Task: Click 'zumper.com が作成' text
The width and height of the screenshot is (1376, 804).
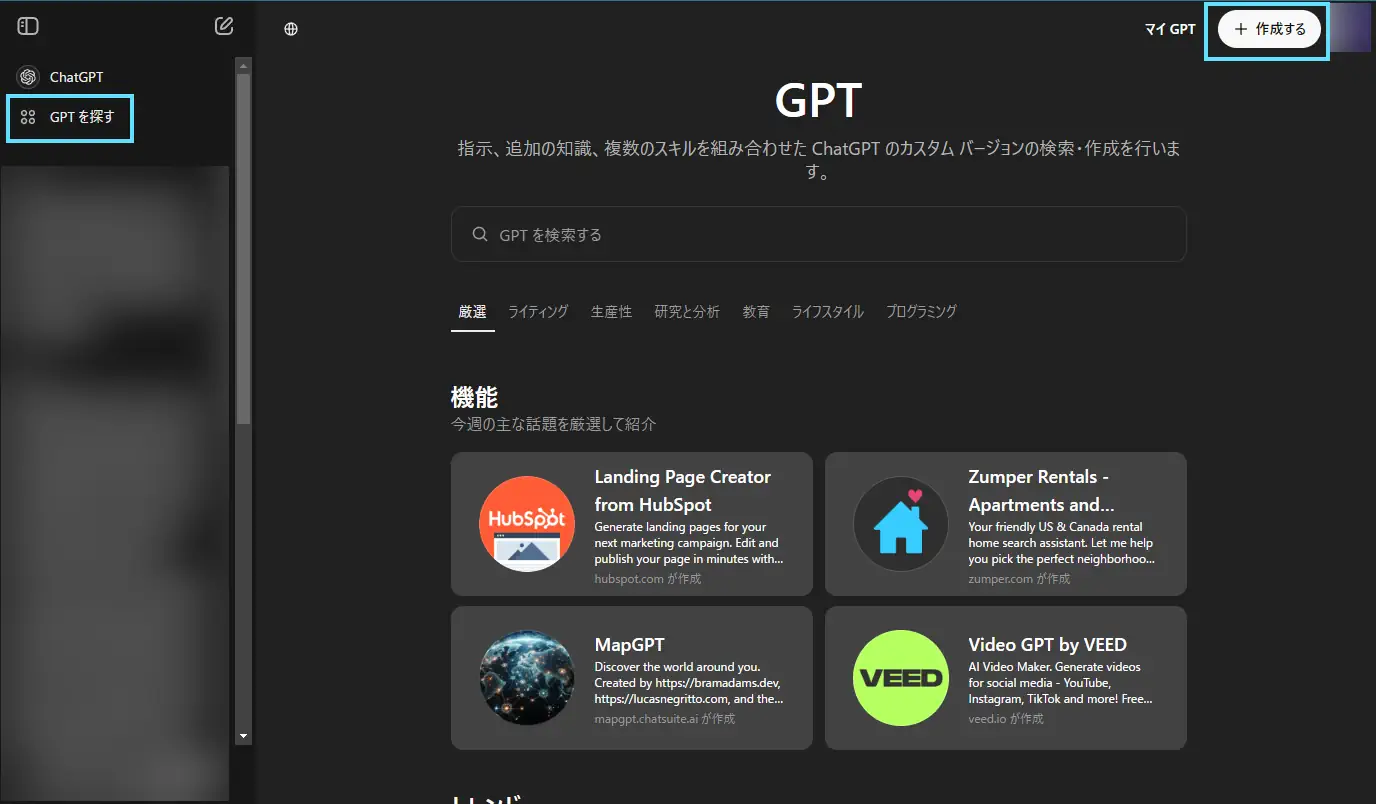Action: [1019, 578]
